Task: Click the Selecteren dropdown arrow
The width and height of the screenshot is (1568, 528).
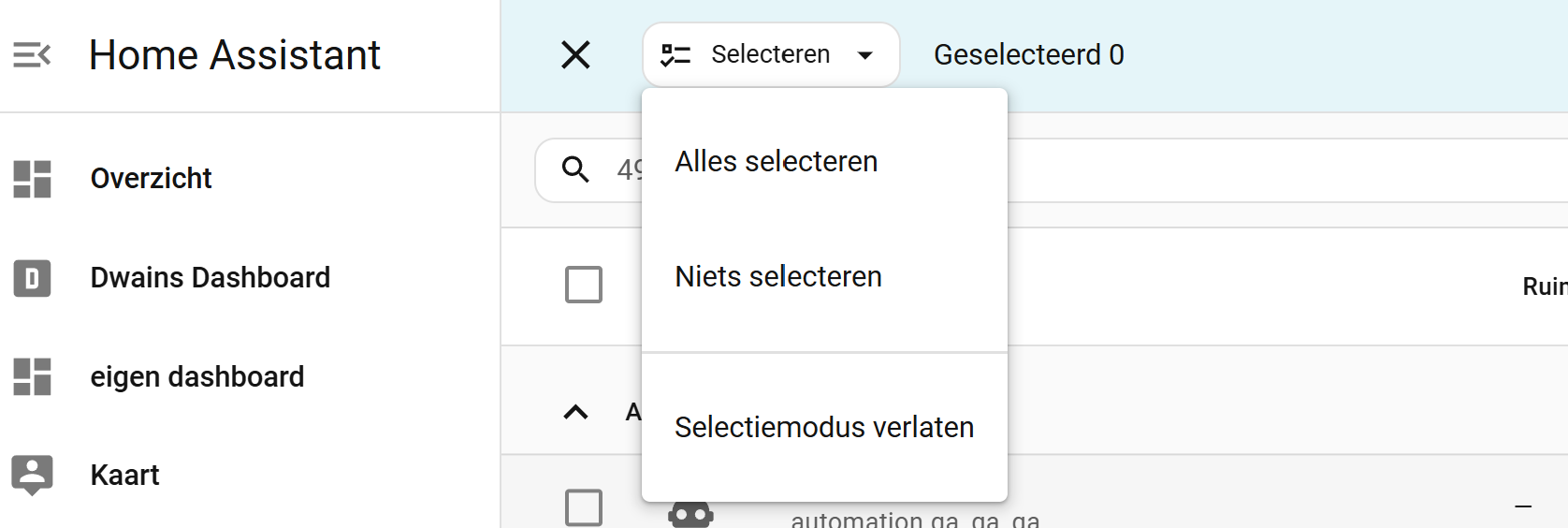Action: coord(865,55)
